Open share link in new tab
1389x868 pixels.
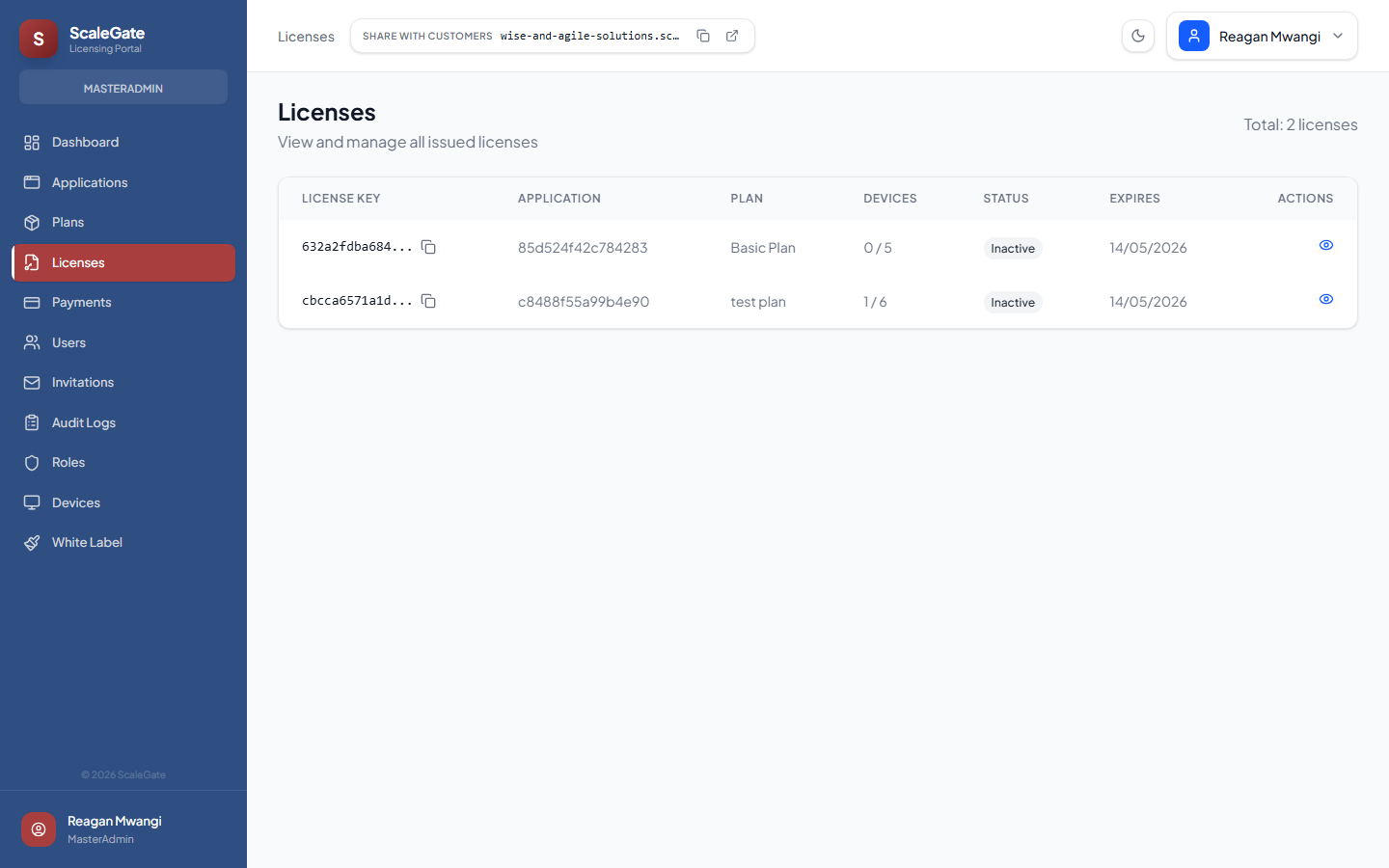(732, 36)
